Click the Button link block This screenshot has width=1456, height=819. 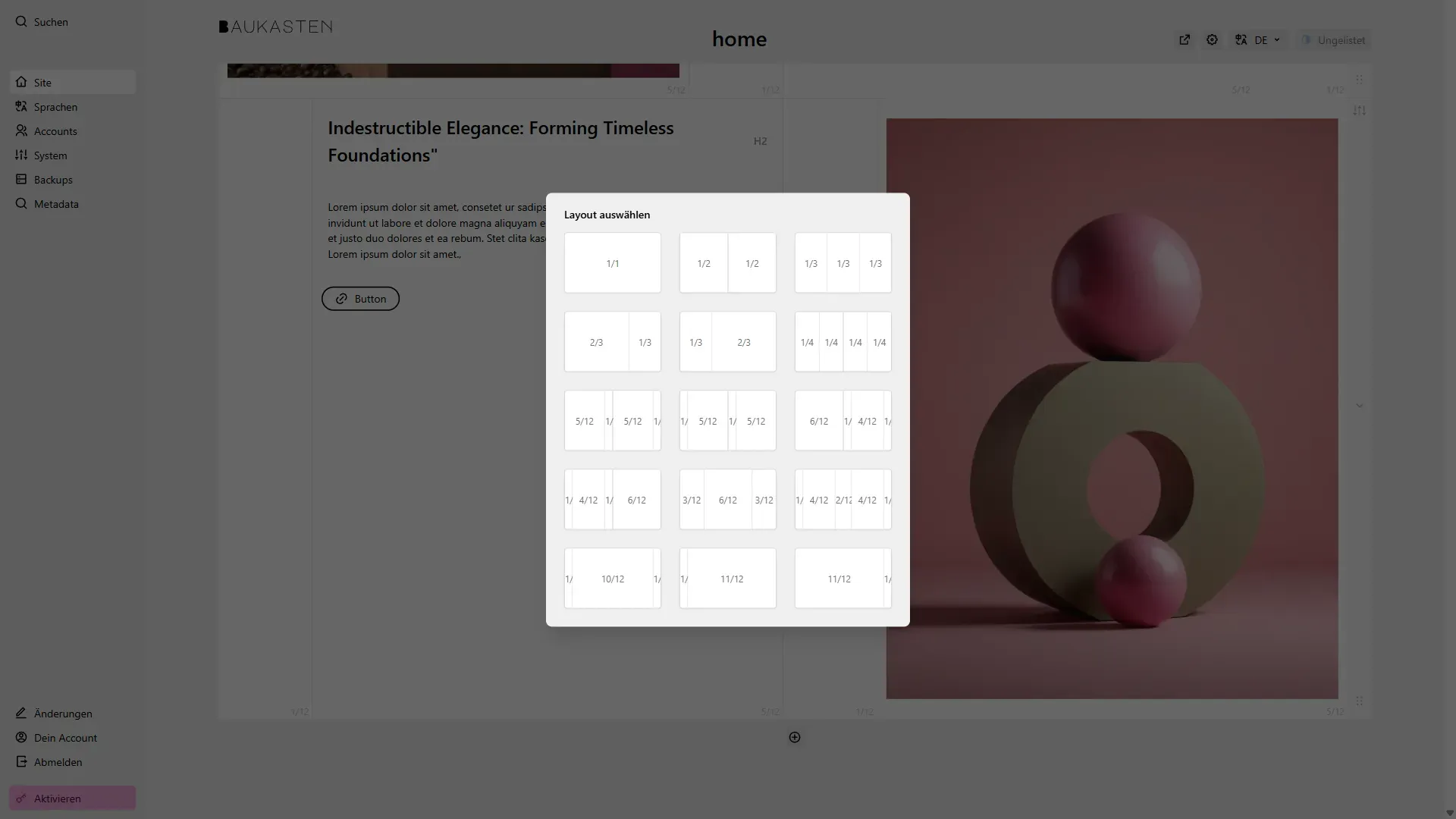(x=360, y=299)
